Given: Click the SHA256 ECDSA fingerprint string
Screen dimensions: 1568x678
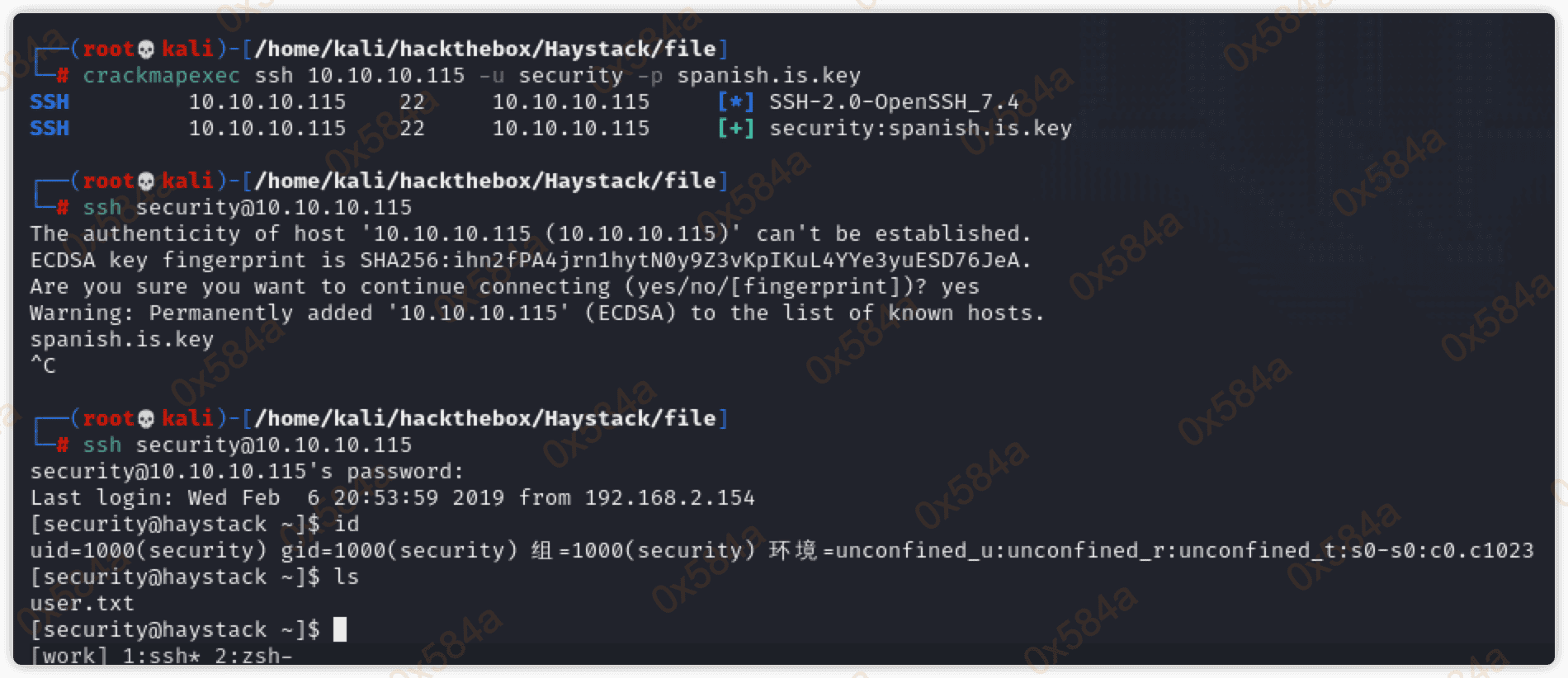Looking at the screenshot, I should pos(695,261).
